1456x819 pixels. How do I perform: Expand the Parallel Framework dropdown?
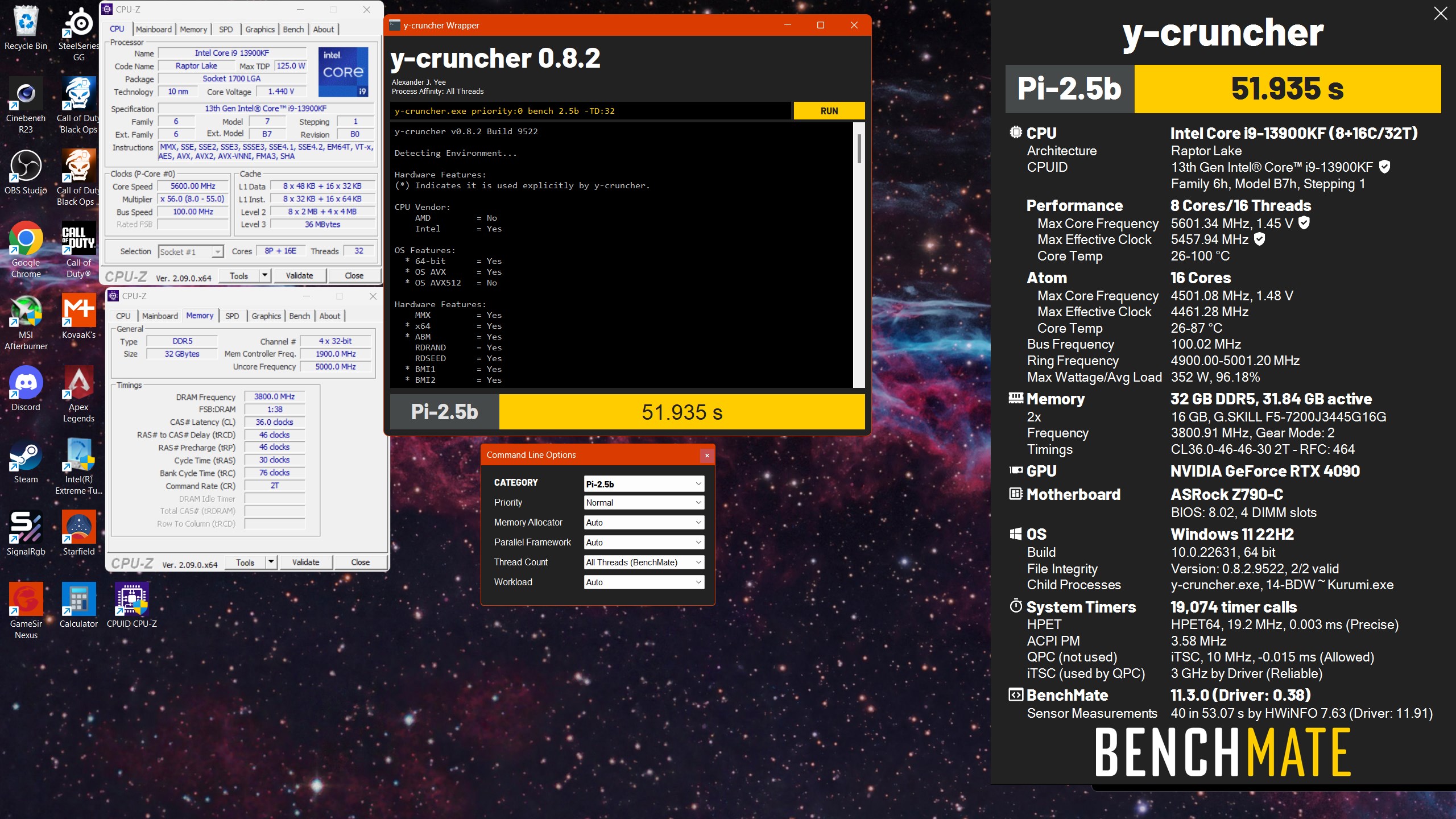pyautogui.click(x=644, y=543)
